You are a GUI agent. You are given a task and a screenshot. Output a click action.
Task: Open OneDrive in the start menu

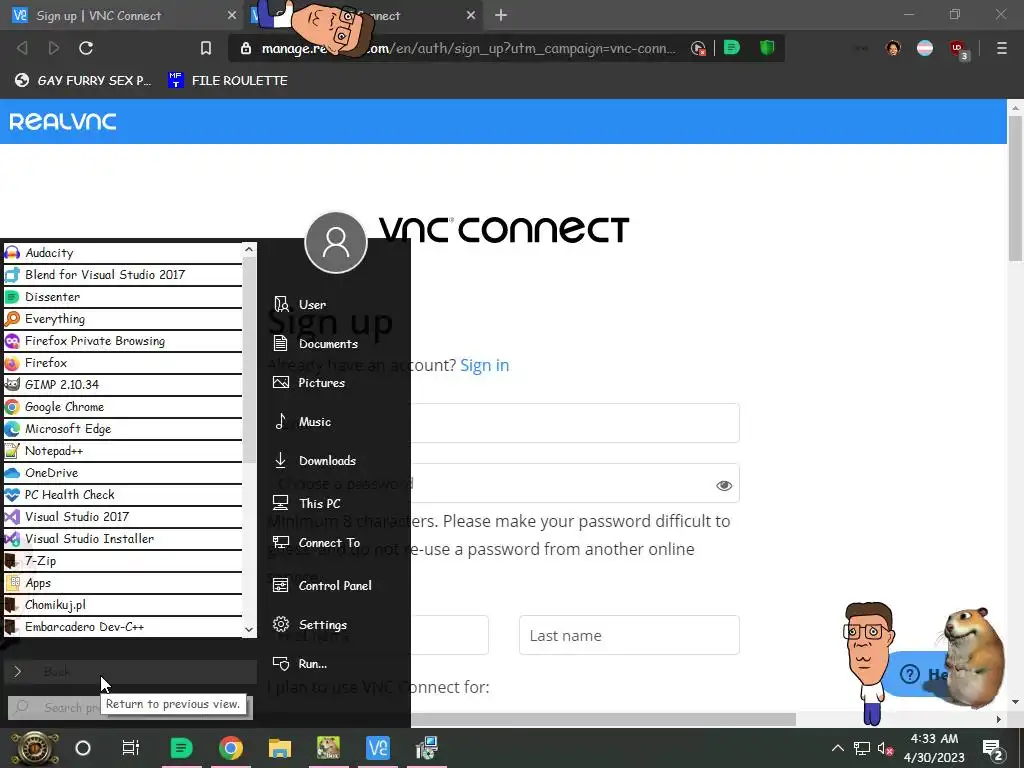(123, 473)
